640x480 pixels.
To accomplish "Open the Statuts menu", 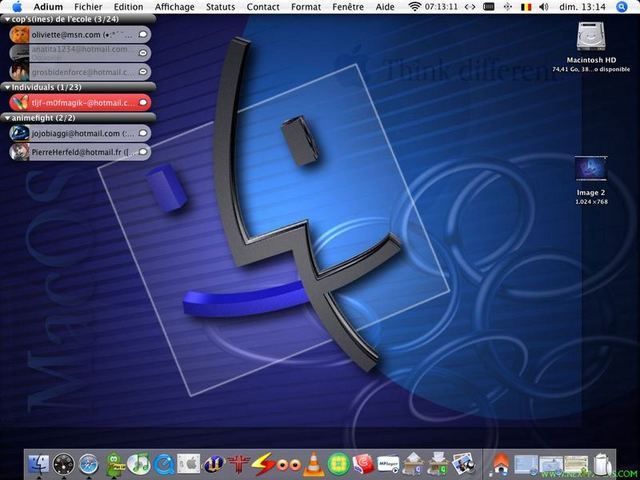I will point(220,7).
